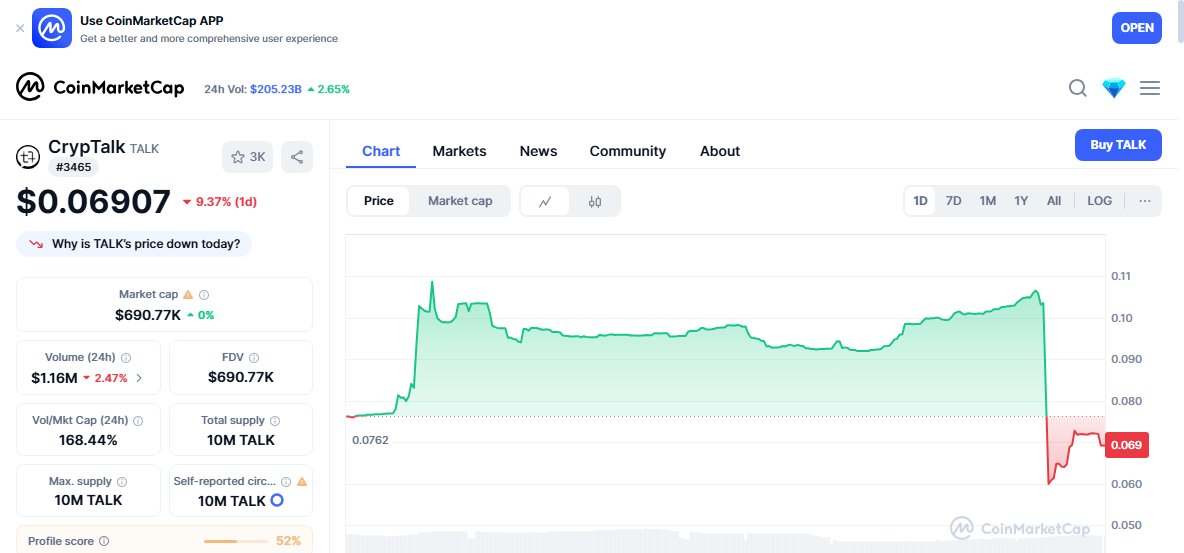Click the market cap warning triangle icon
Viewport: 1184px width, 553px height.
tap(188, 295)
